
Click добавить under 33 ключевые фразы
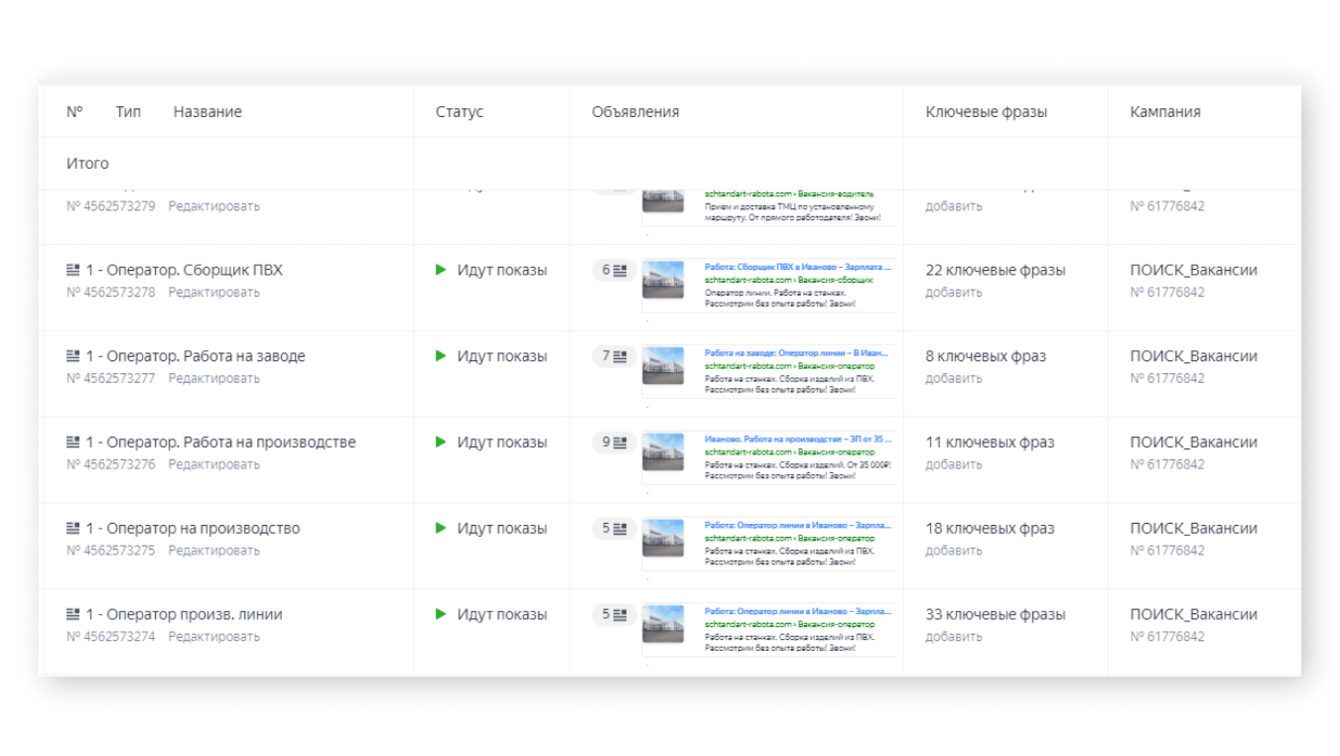pos(953,637)
